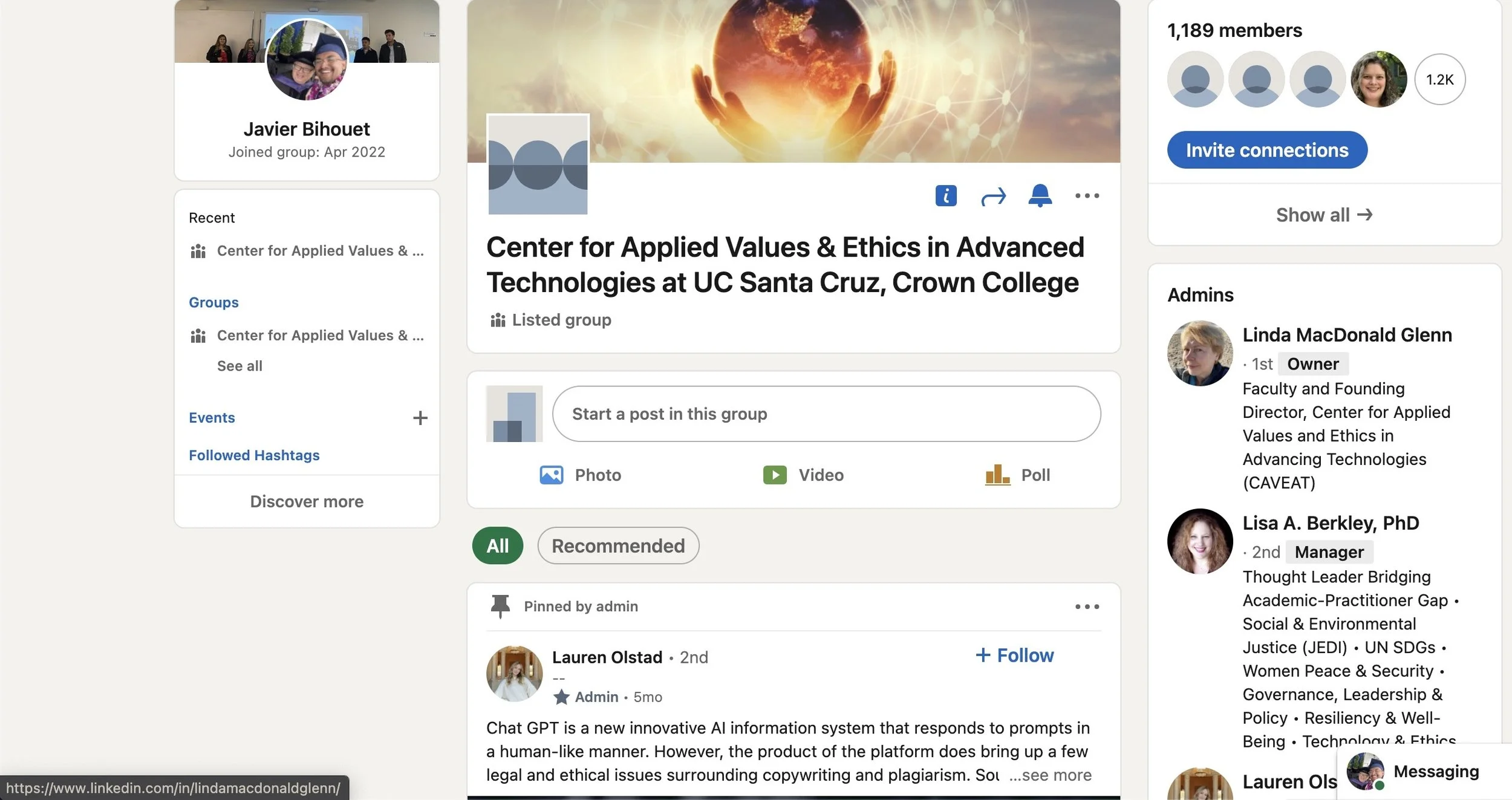Open the Messaging panel
Screen dimensions: 1512x800
point(1435,772)
